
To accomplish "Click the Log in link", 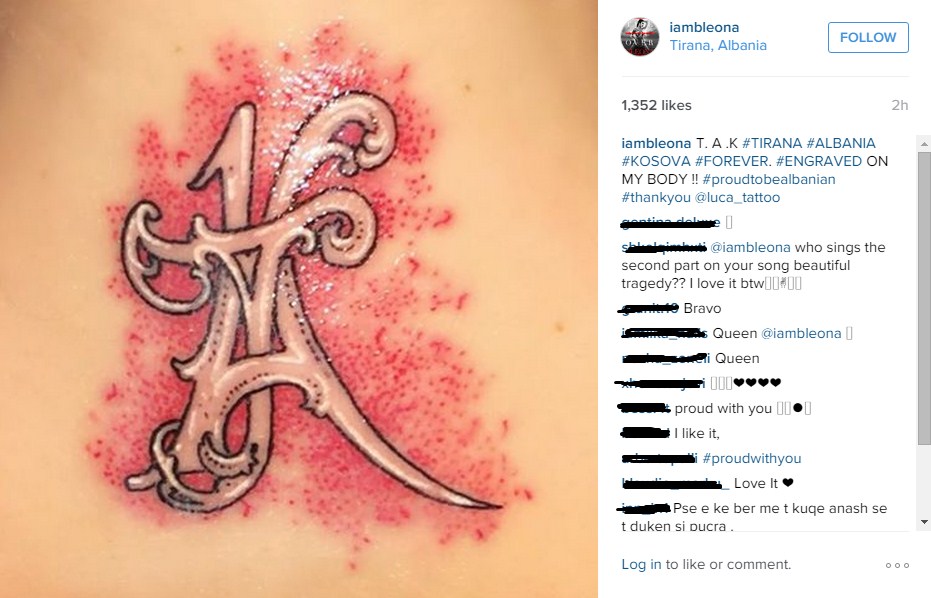I will click(641, 564).
